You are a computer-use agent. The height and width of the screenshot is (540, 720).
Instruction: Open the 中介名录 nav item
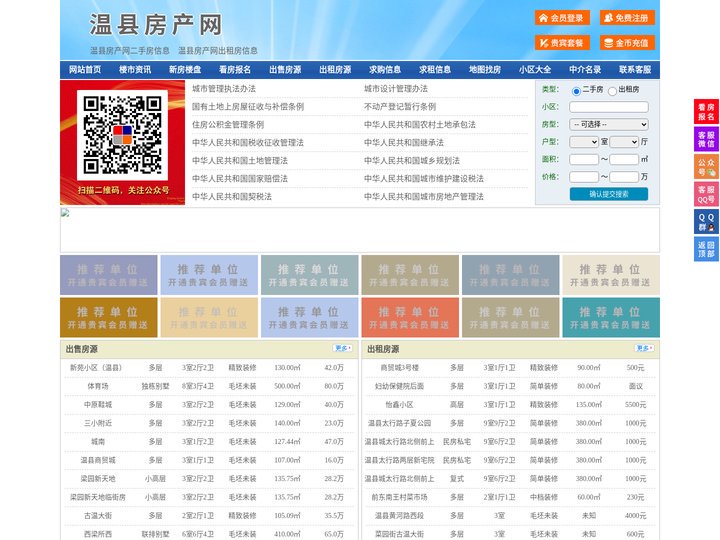click(585, 70)
